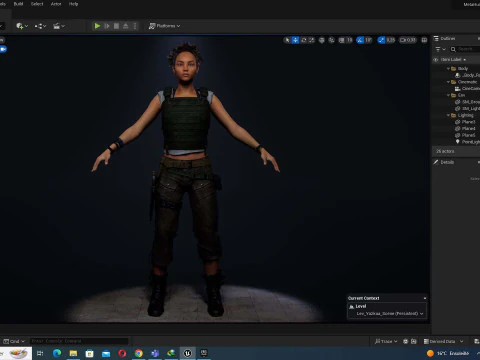Open the Select menu
Viewport: 480px width, 360px height.
[x=37, y=4]
